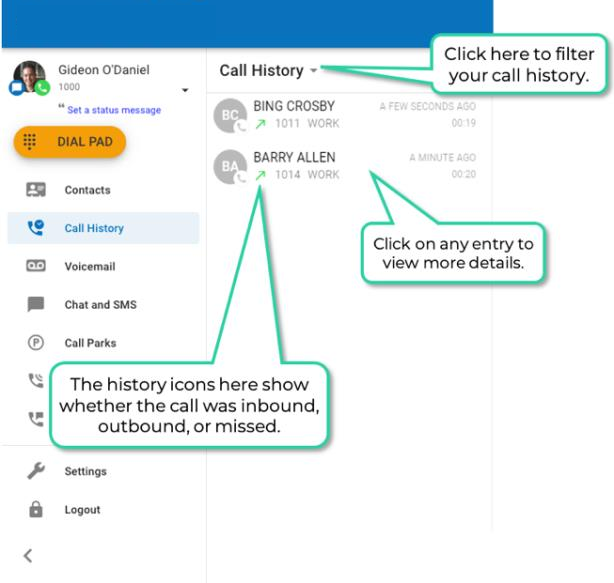Viewport: 614px width, 583px height.
Task: Collapse the sidebar with the left chevron
Action: [28, 556]
